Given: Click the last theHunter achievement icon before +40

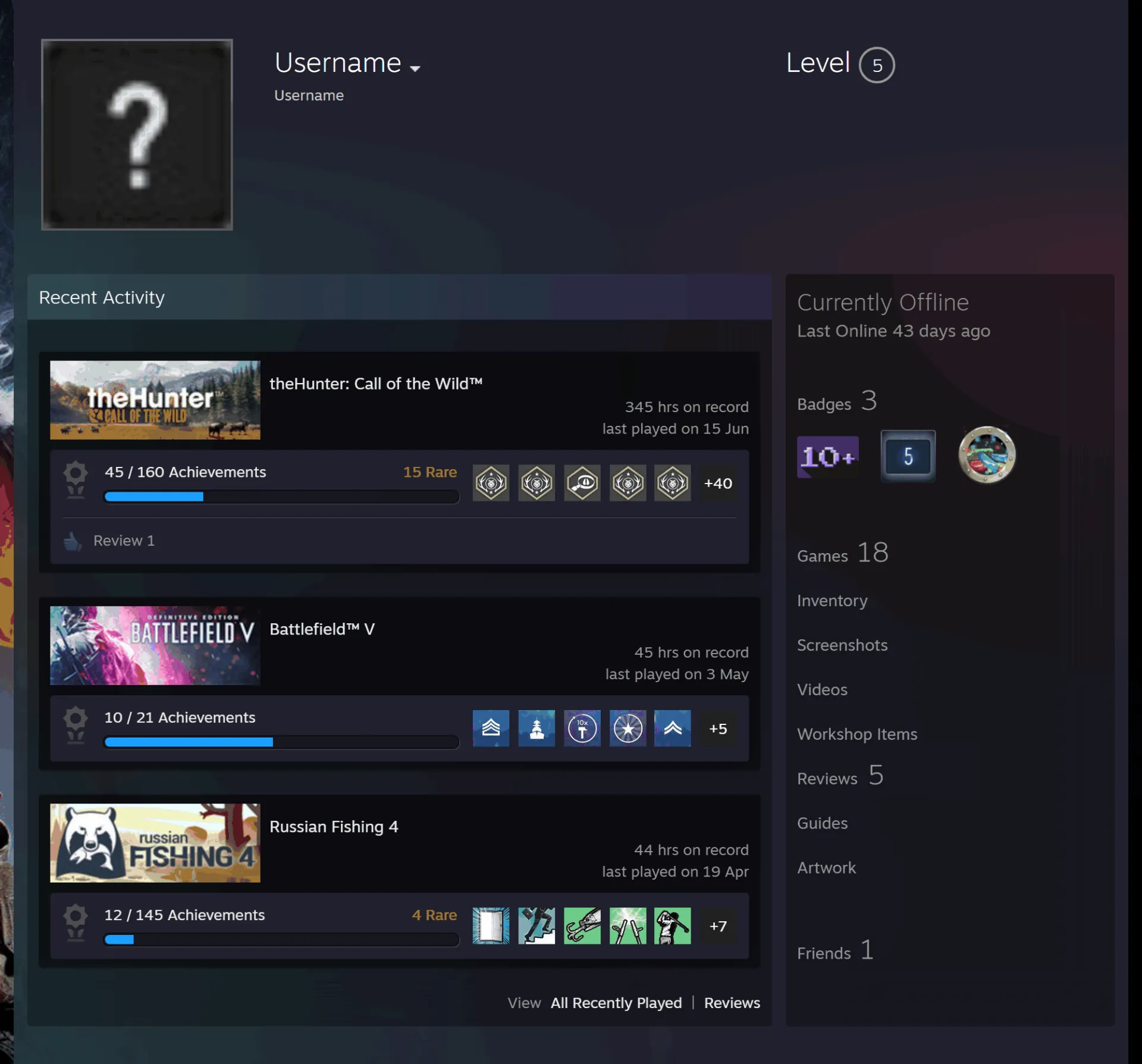Looking at the screenshot, I should click(x=673, y=483).
